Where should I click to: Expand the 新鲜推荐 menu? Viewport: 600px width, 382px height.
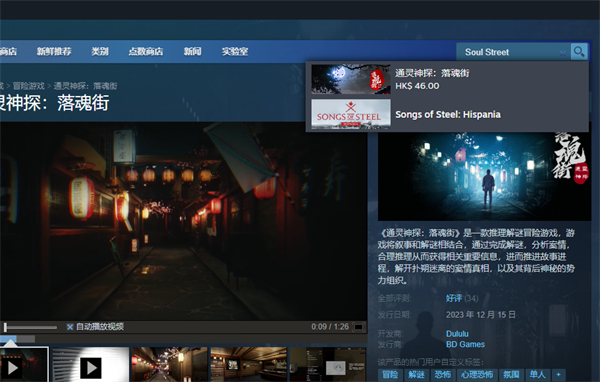pyautogui.click(x=54, y=51)
